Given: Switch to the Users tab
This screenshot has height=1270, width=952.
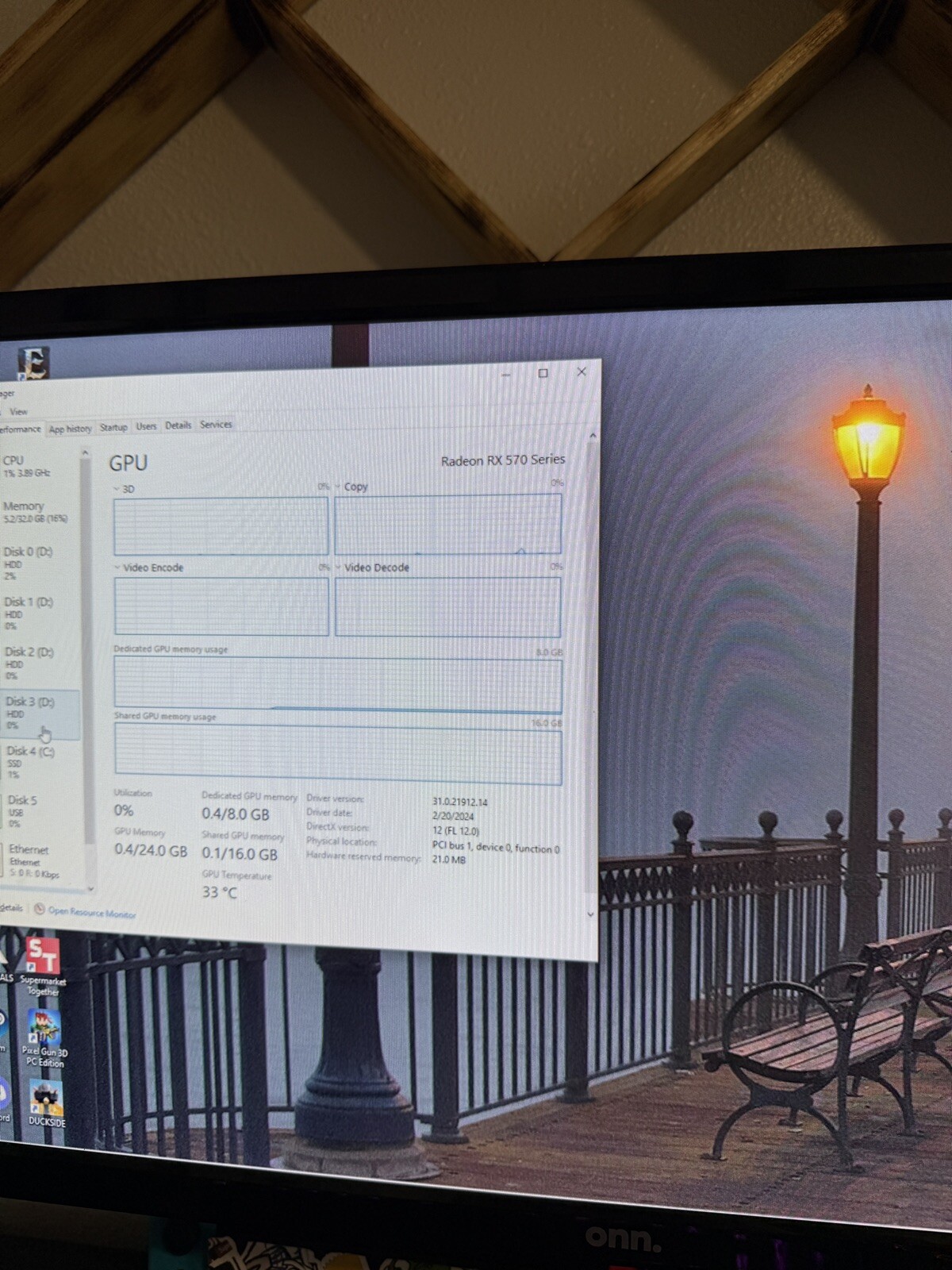Looking at the screenshot, I should (146, 426).
